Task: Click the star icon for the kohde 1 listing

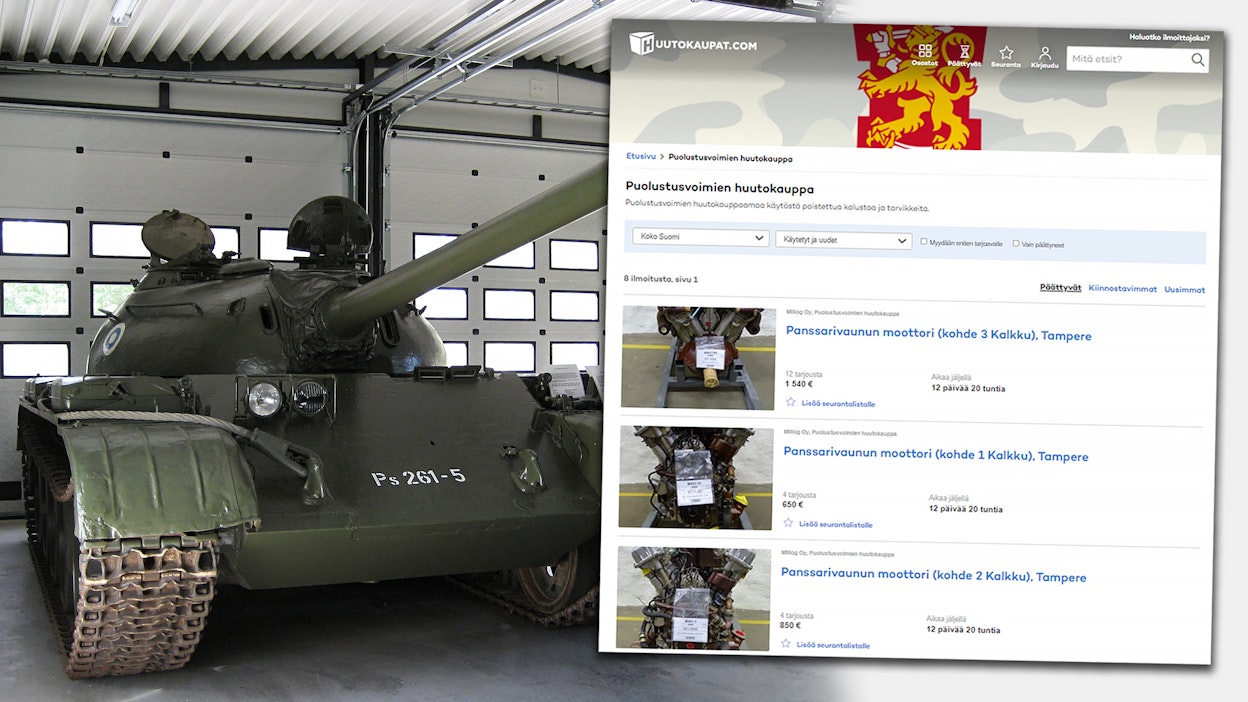Action: tap(788, 523)
